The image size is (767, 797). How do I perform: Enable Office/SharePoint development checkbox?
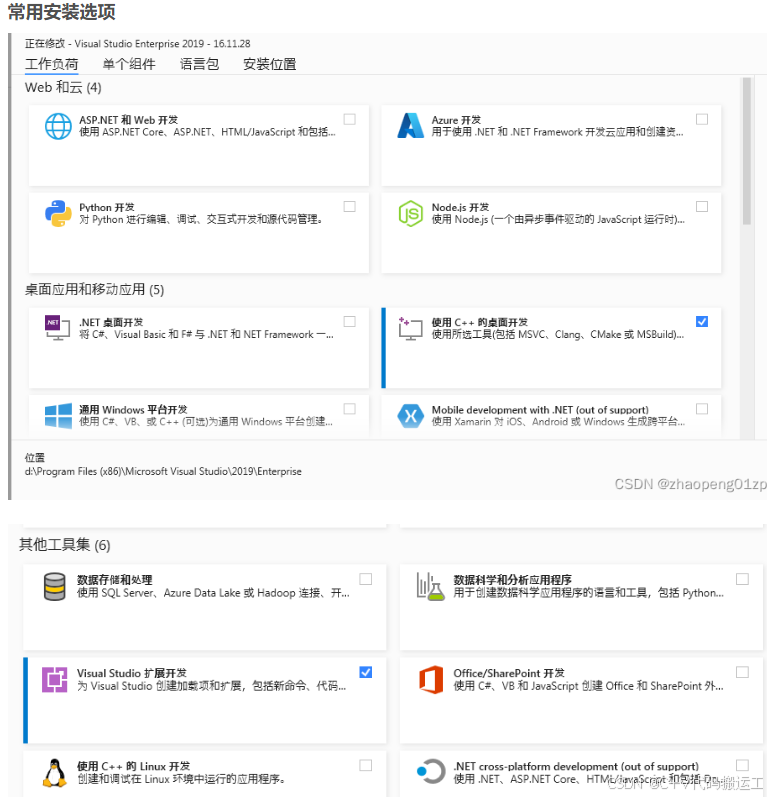(x=742, y=672)
